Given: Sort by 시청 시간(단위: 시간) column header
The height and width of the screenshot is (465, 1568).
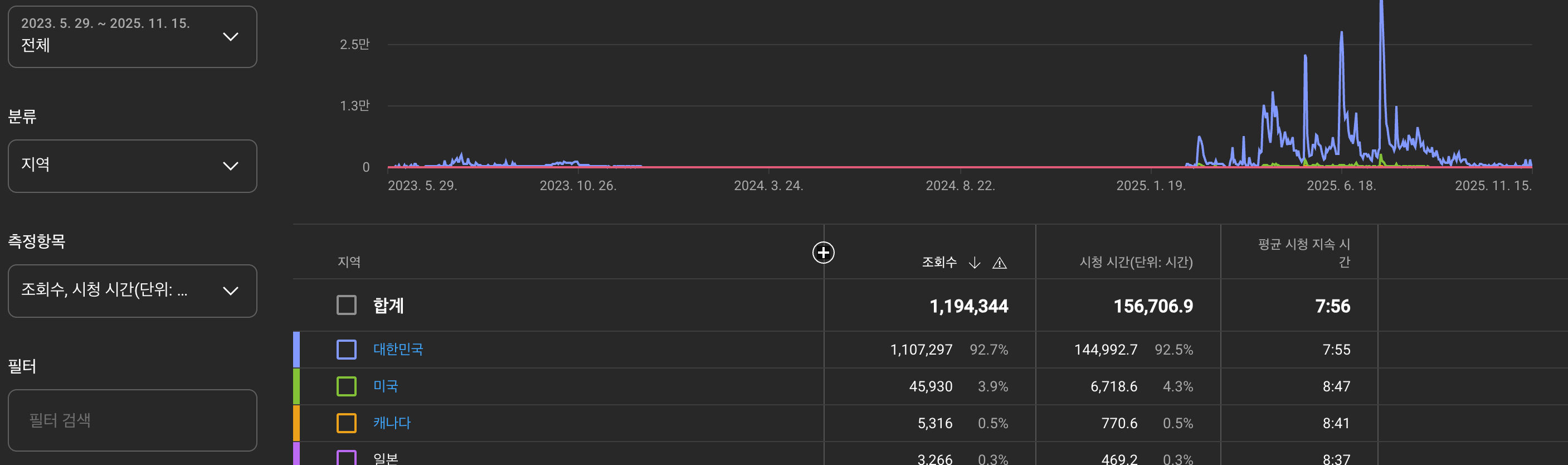Looking at the screenshot, I should point(1135,262).
